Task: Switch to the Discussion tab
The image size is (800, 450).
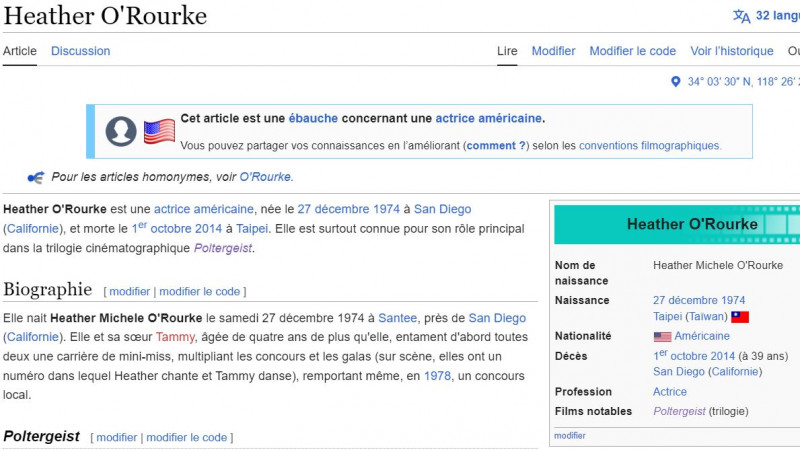Action: click(x=81, y=51)
